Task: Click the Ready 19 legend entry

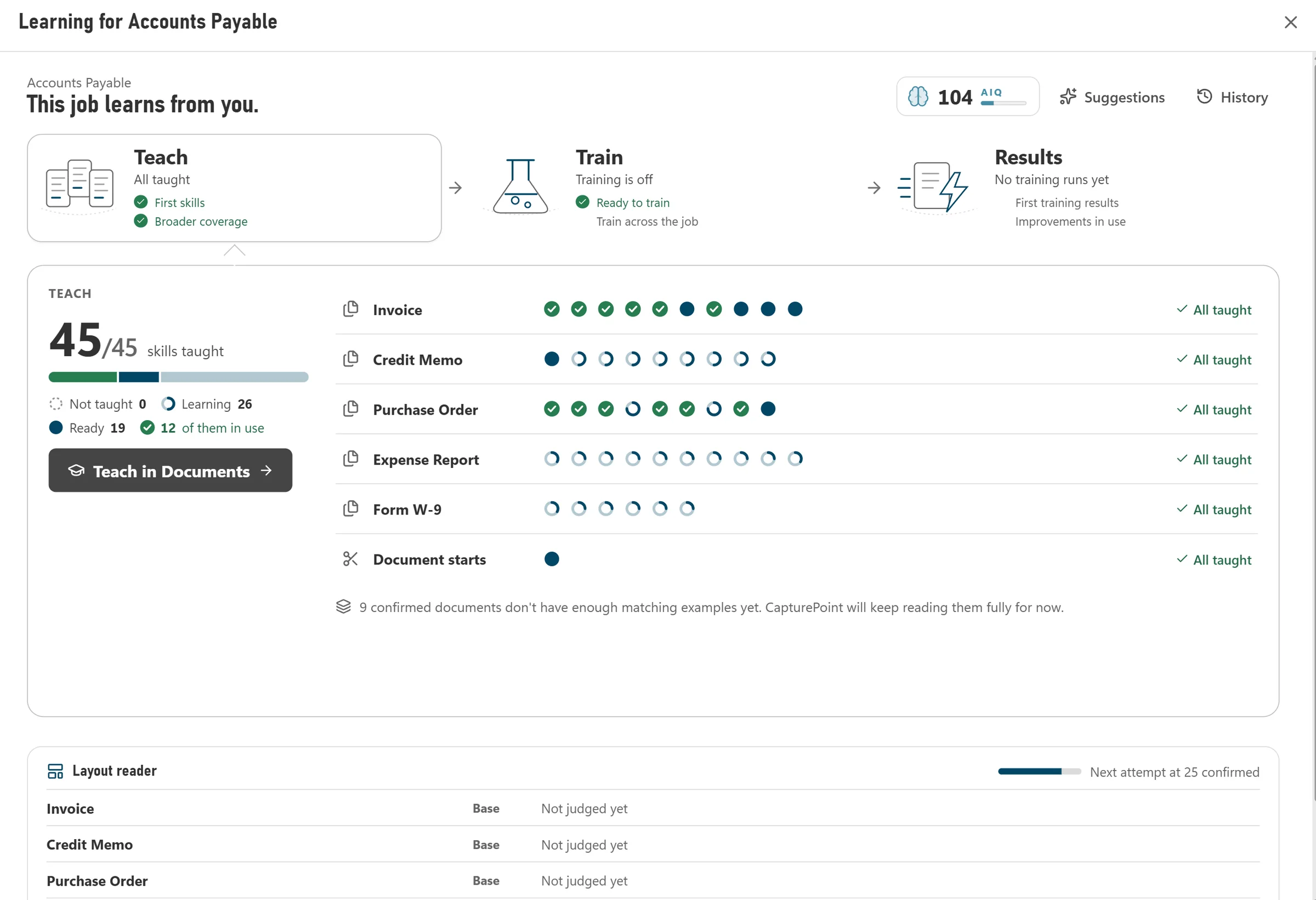Action: 87,428
